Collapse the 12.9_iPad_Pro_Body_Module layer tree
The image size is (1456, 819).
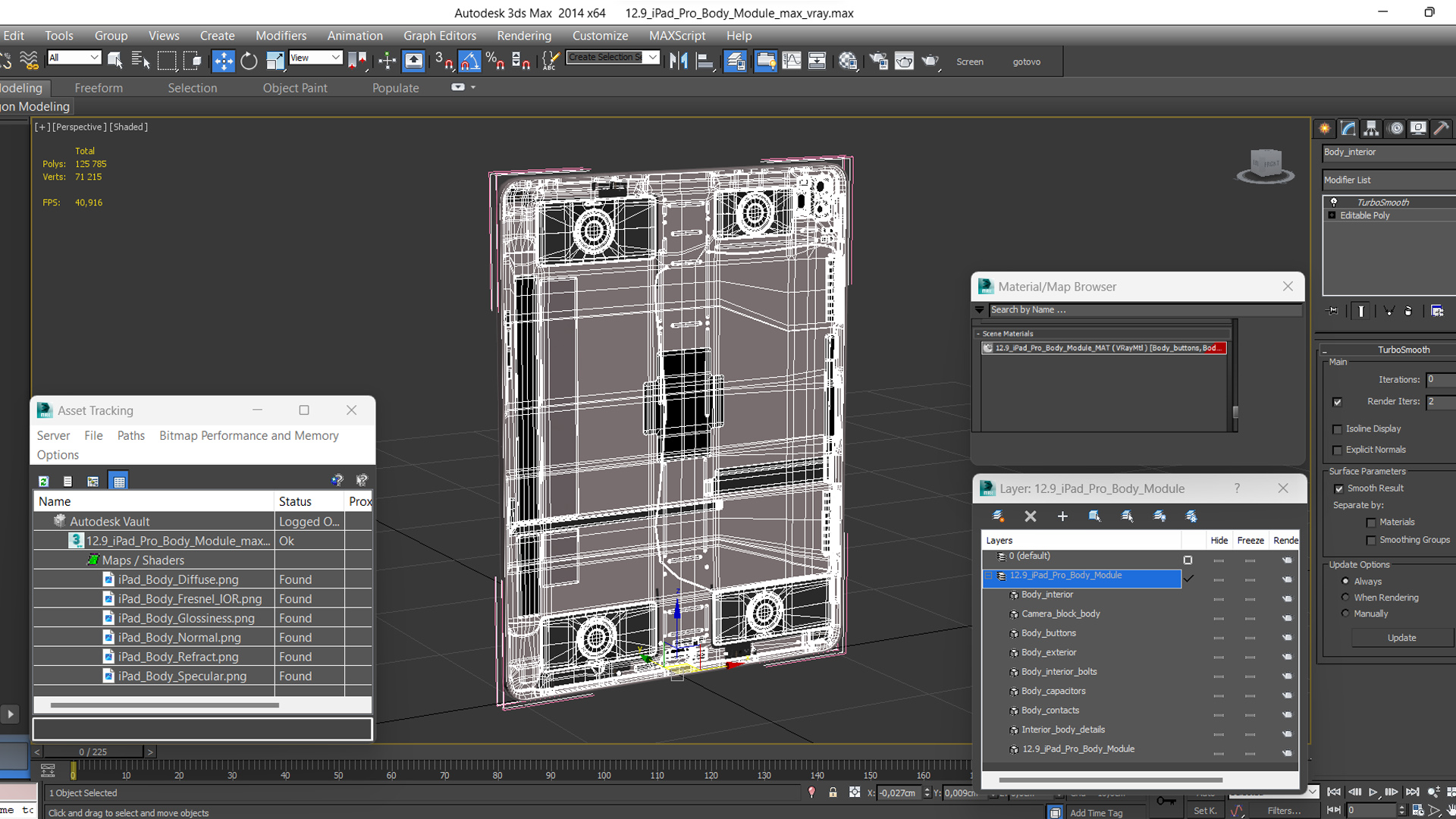988,576
